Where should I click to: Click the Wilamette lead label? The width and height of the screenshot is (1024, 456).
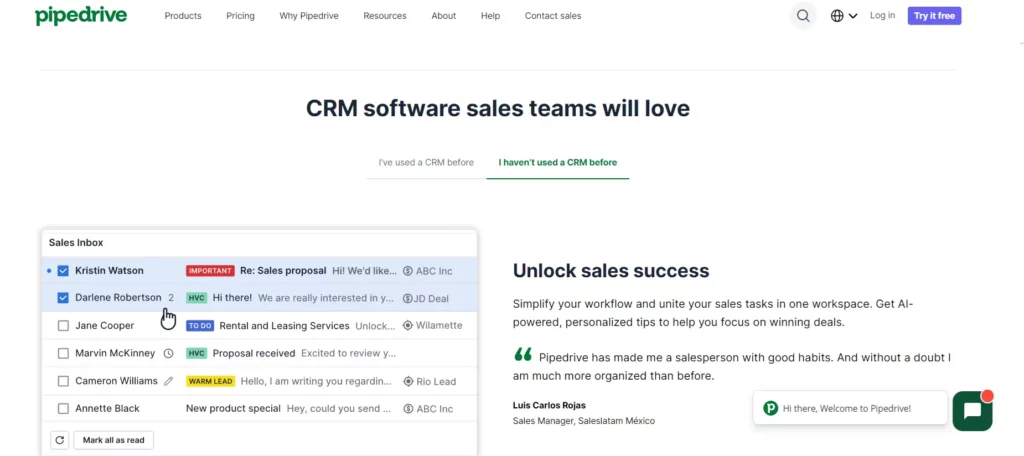440,325
